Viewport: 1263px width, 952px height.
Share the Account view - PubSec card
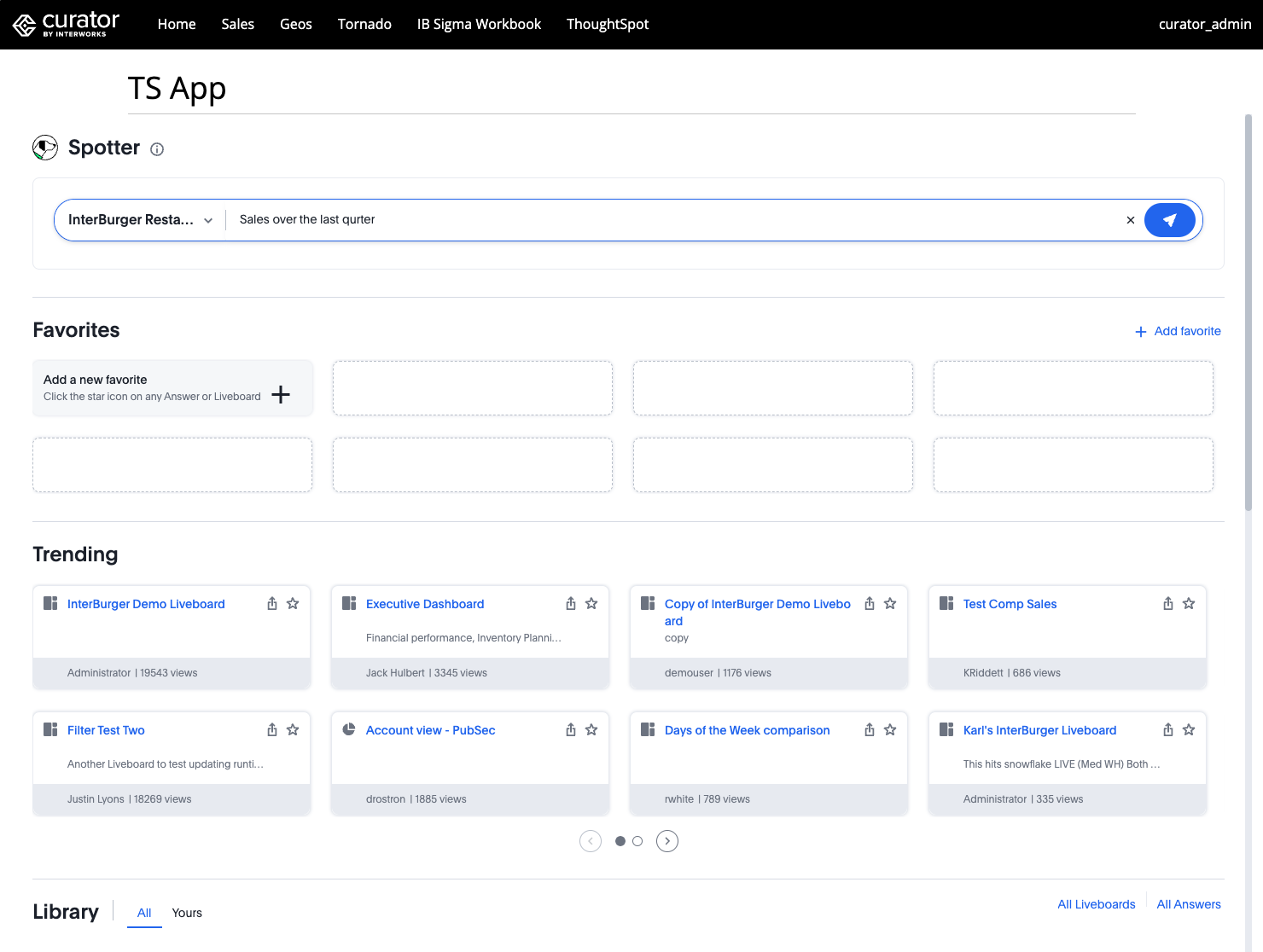click(571, 730)
